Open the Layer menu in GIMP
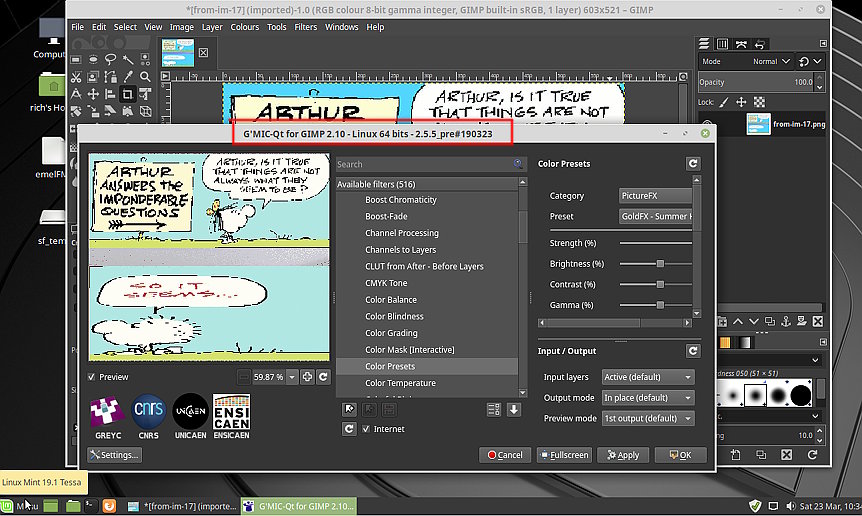 [212, 27]
